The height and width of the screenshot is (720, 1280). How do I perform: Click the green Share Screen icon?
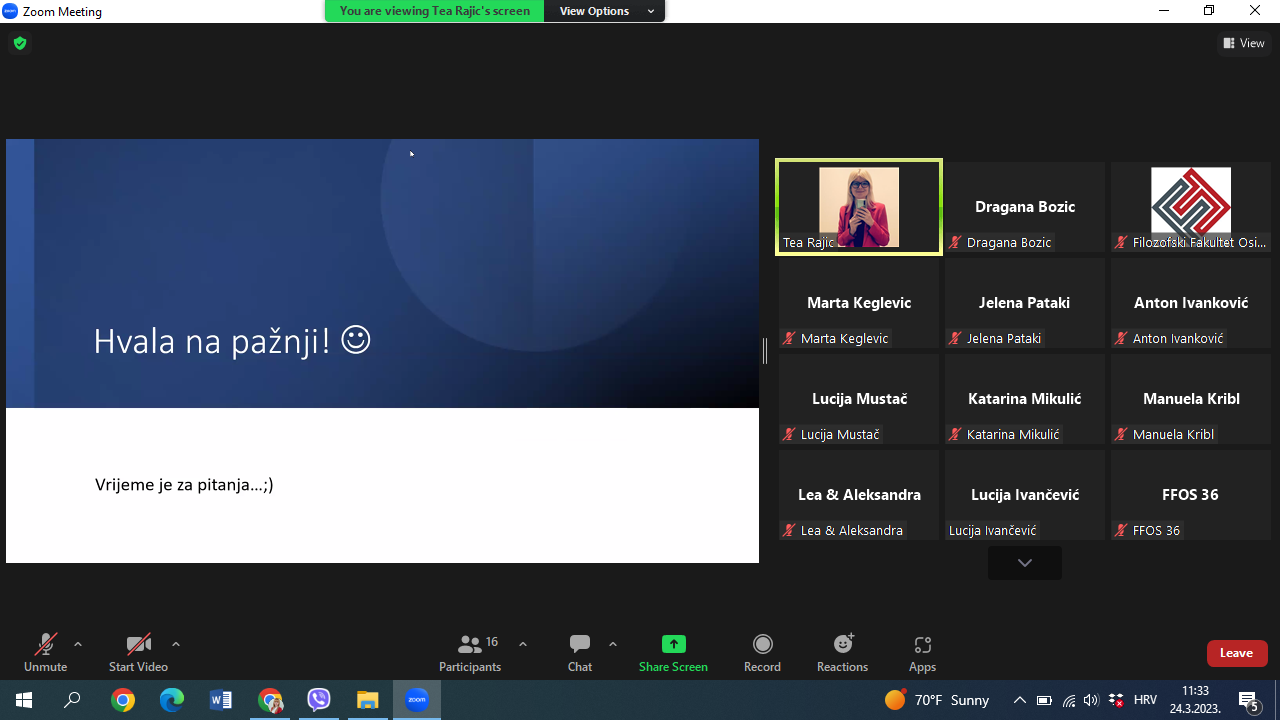(674, 644)
